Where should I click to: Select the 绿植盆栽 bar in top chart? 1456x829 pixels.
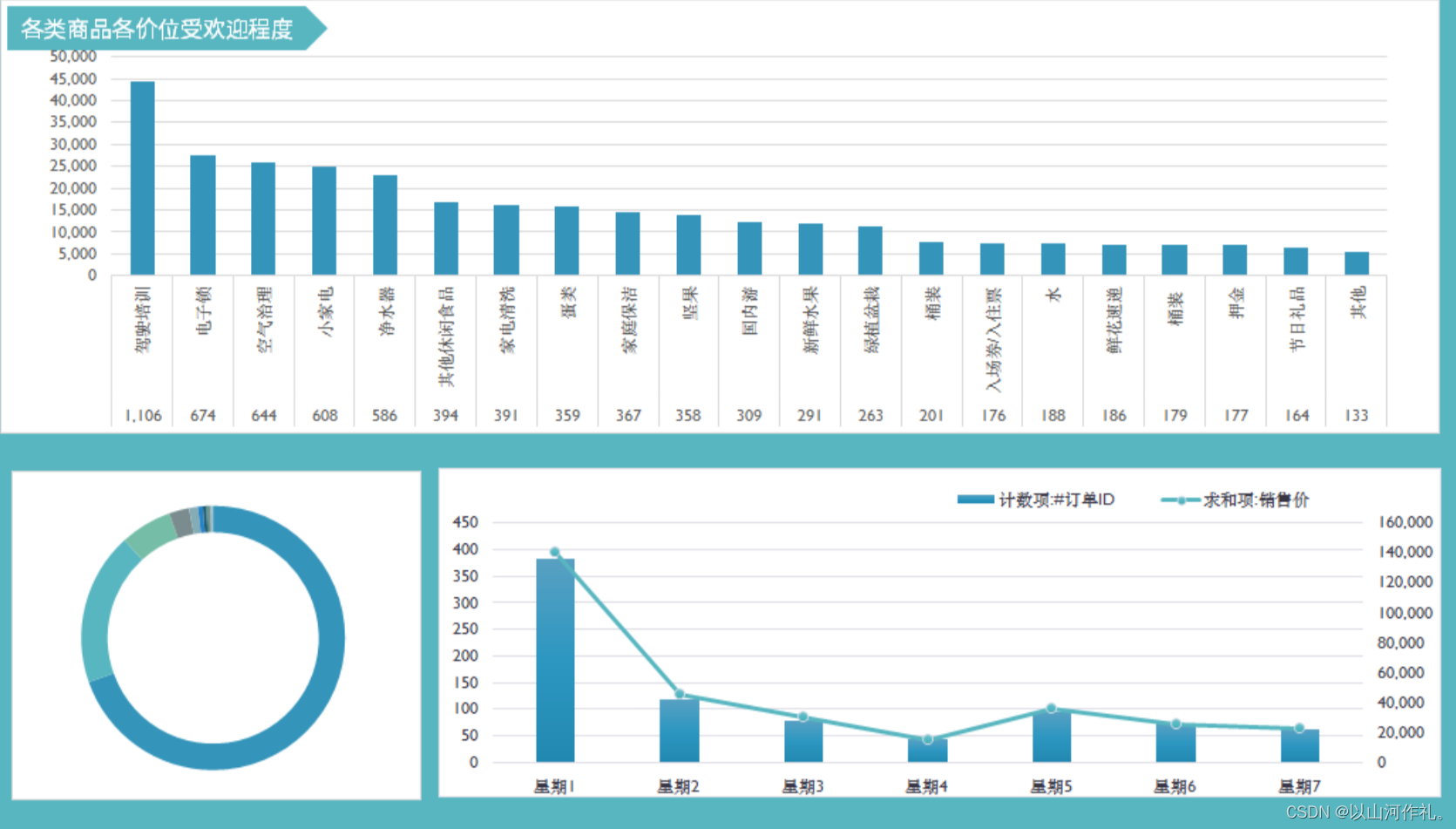coord(870,251)
